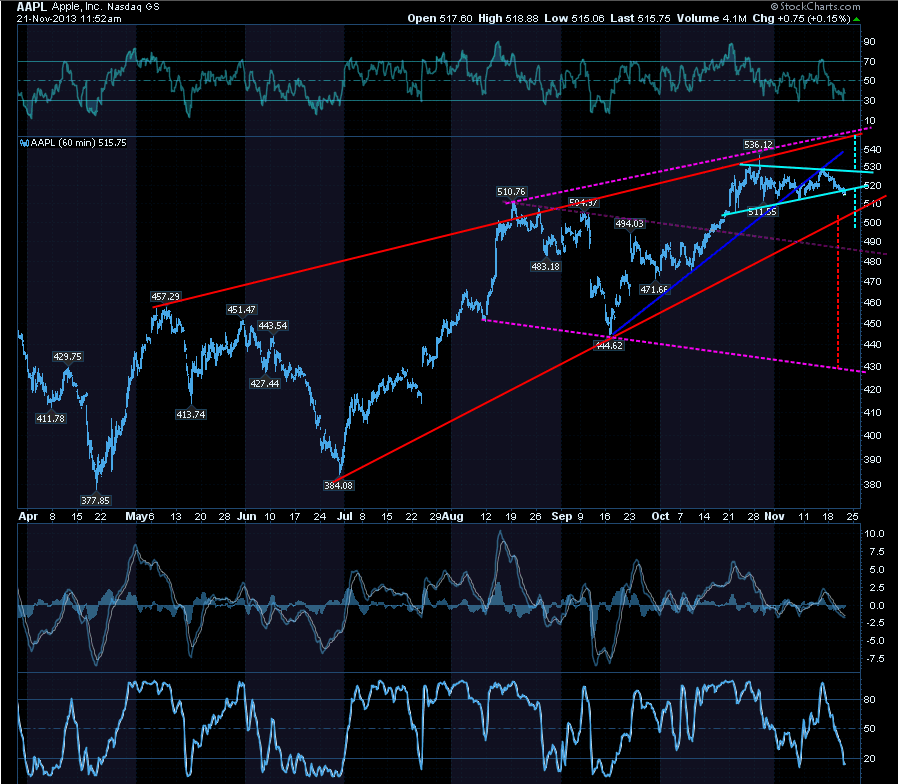The width and height of the screenshot is (898, 784).
Task: Select the 443.54 price label
Action: click(273, 325)
